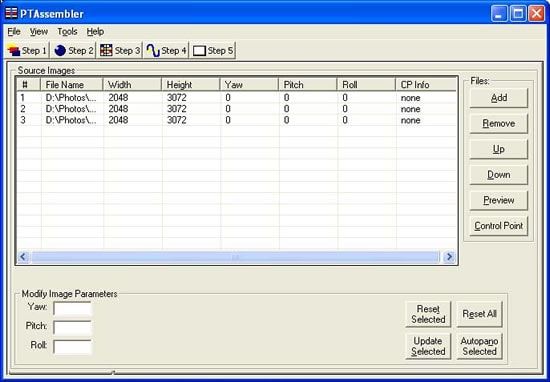Open Step 1 source images tab
550x382 pixels.
[27, 51]
